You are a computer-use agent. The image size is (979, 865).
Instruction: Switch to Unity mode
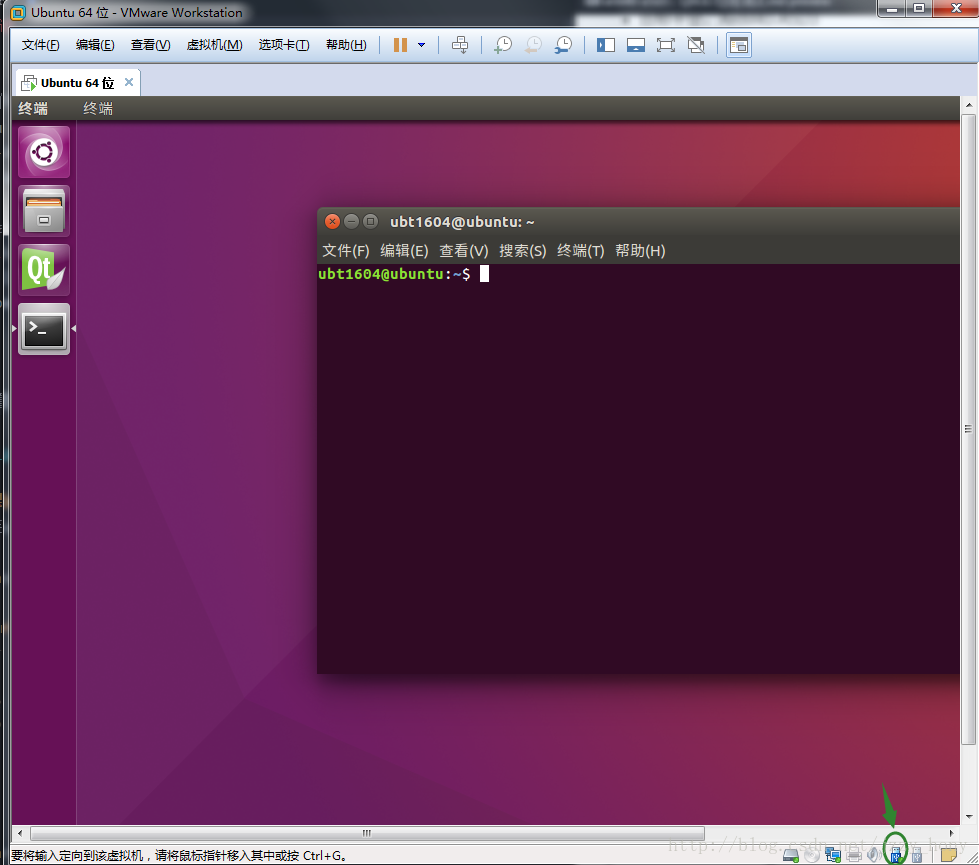click(696, 45)
